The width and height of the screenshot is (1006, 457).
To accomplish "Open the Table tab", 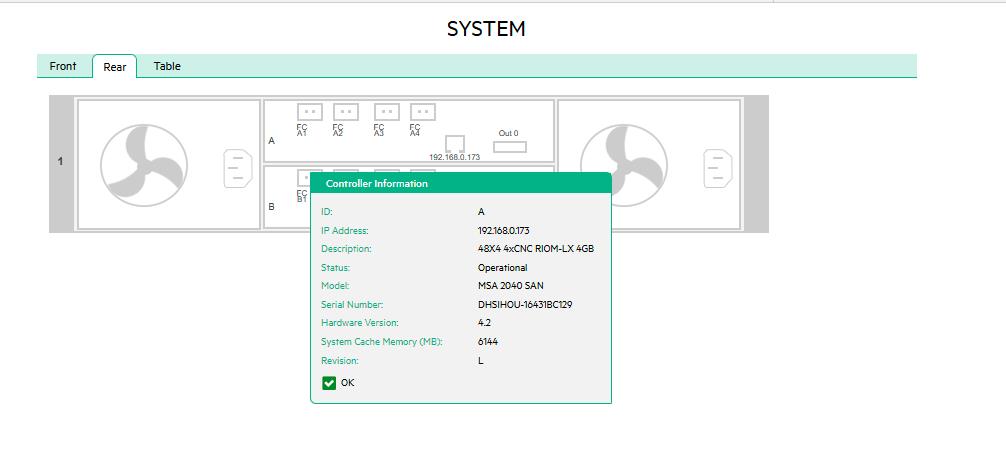I will (x=167, y=66).
